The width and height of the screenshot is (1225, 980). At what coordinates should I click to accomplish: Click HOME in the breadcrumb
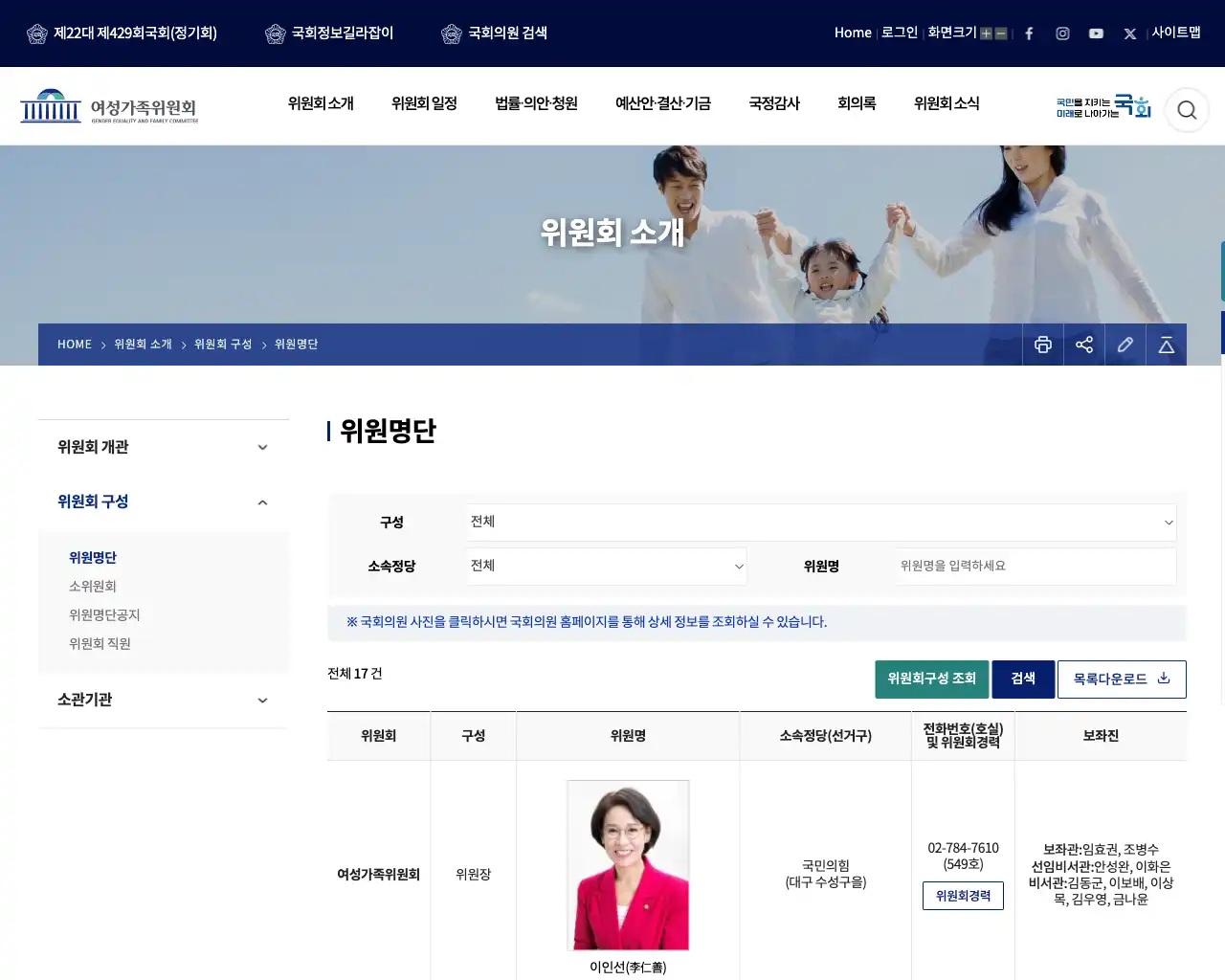(75, 345)
